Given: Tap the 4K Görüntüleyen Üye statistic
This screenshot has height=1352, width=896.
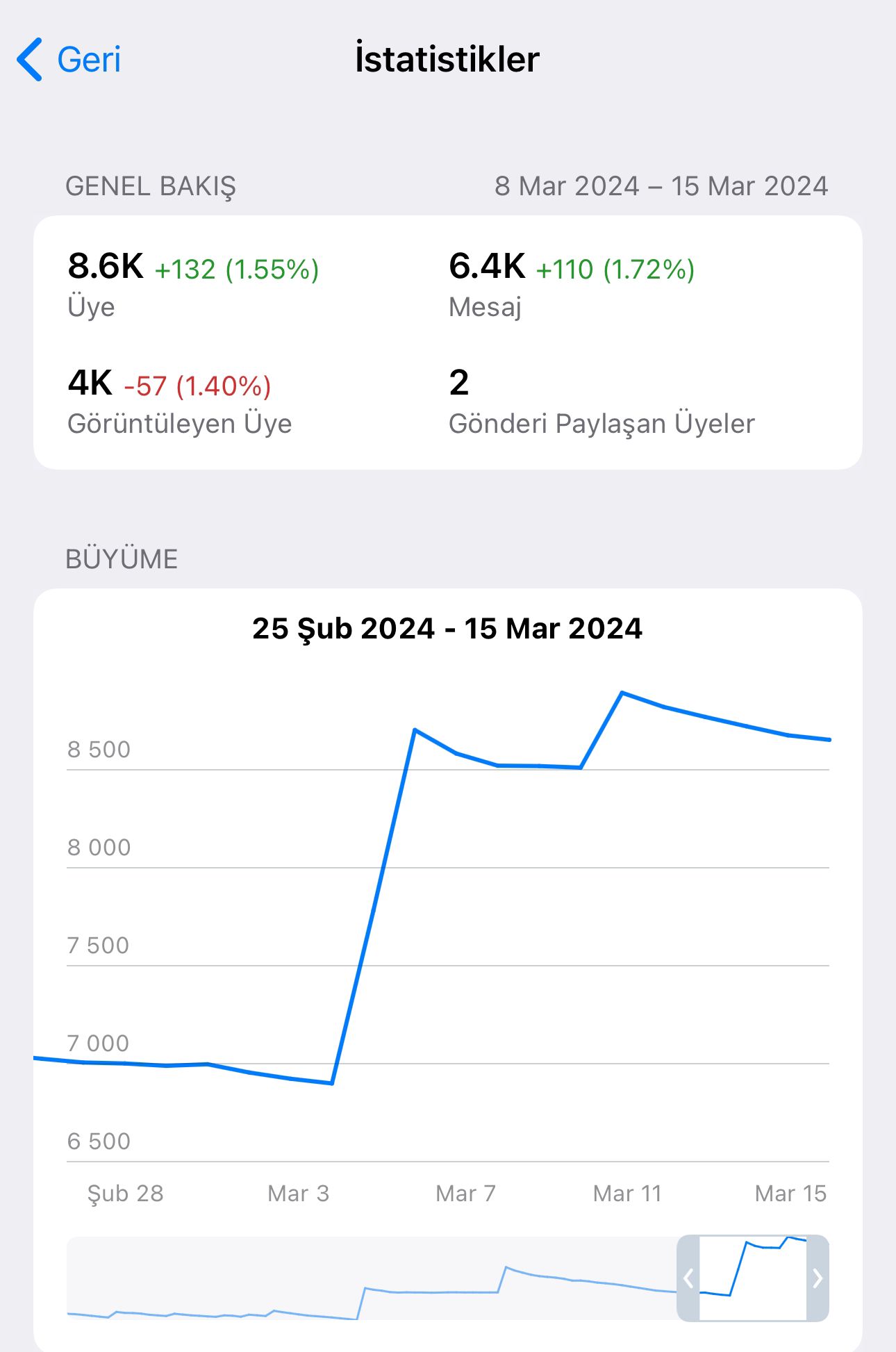Looking at the screenshot, I should point(179,402).
